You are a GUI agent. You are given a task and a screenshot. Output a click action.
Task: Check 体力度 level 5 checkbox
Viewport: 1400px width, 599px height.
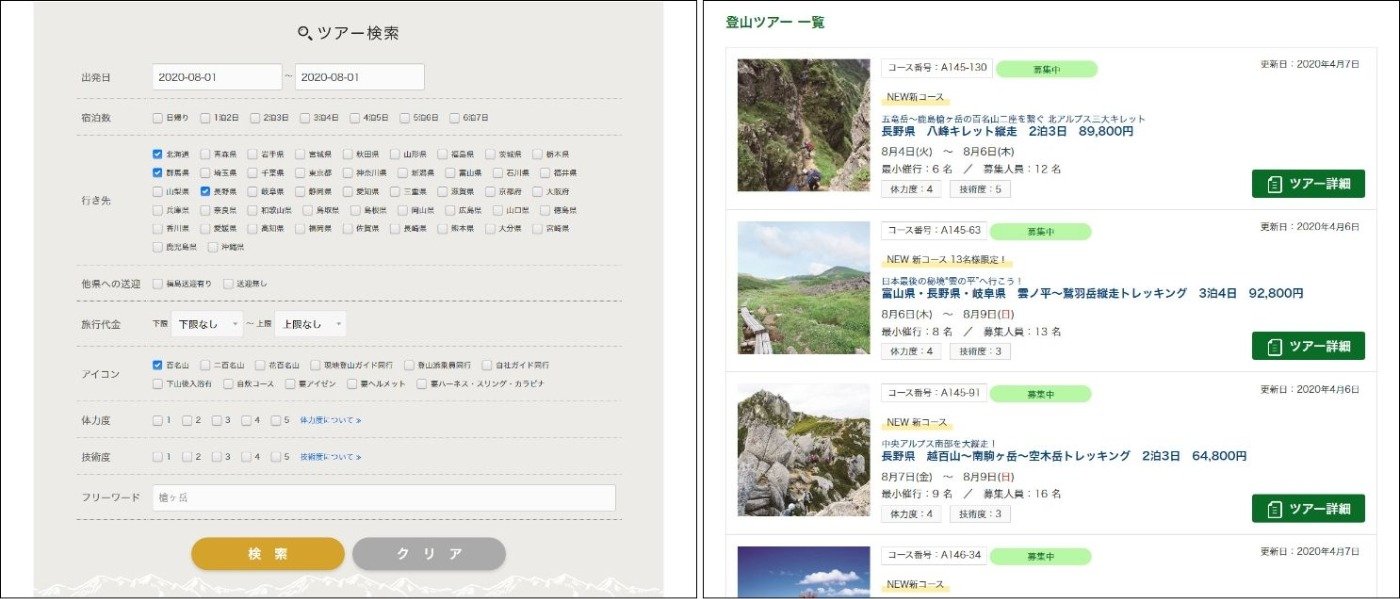(x=276, y=420)
